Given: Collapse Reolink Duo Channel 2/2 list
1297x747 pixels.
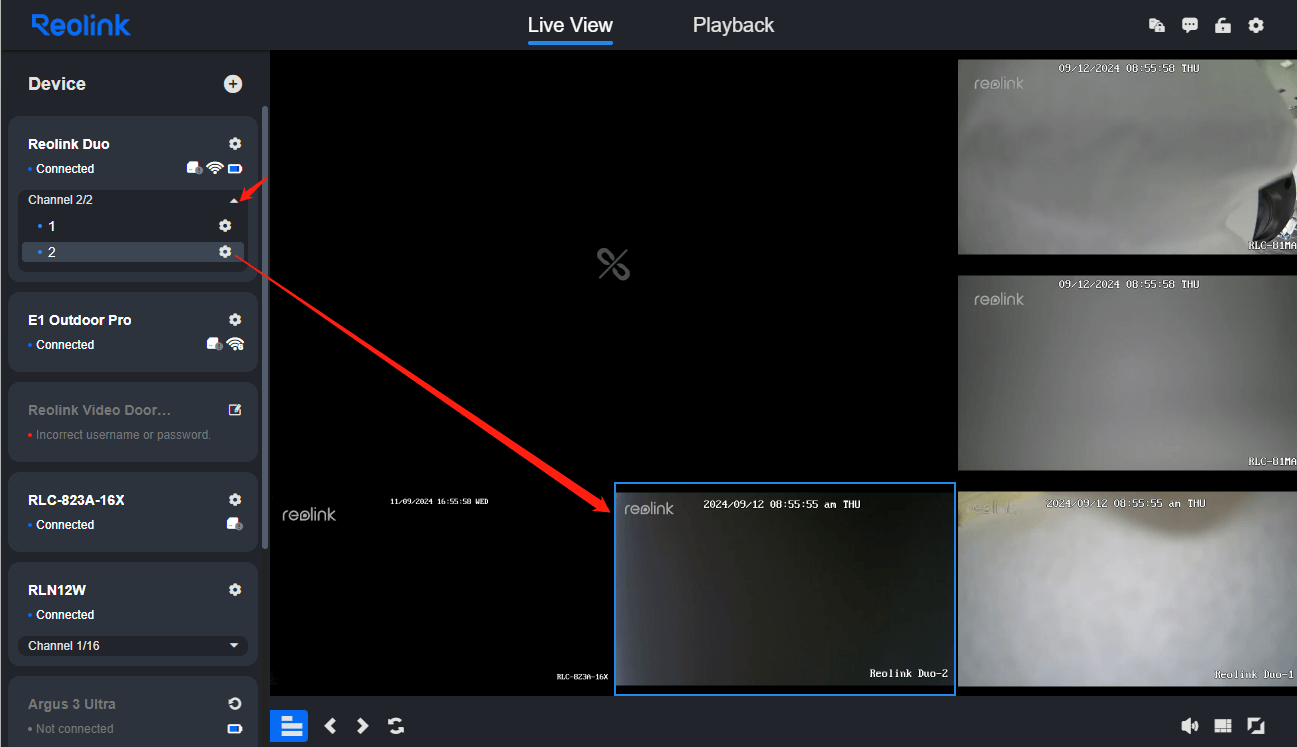Looking at the screenshot, I should coord(234,200).
